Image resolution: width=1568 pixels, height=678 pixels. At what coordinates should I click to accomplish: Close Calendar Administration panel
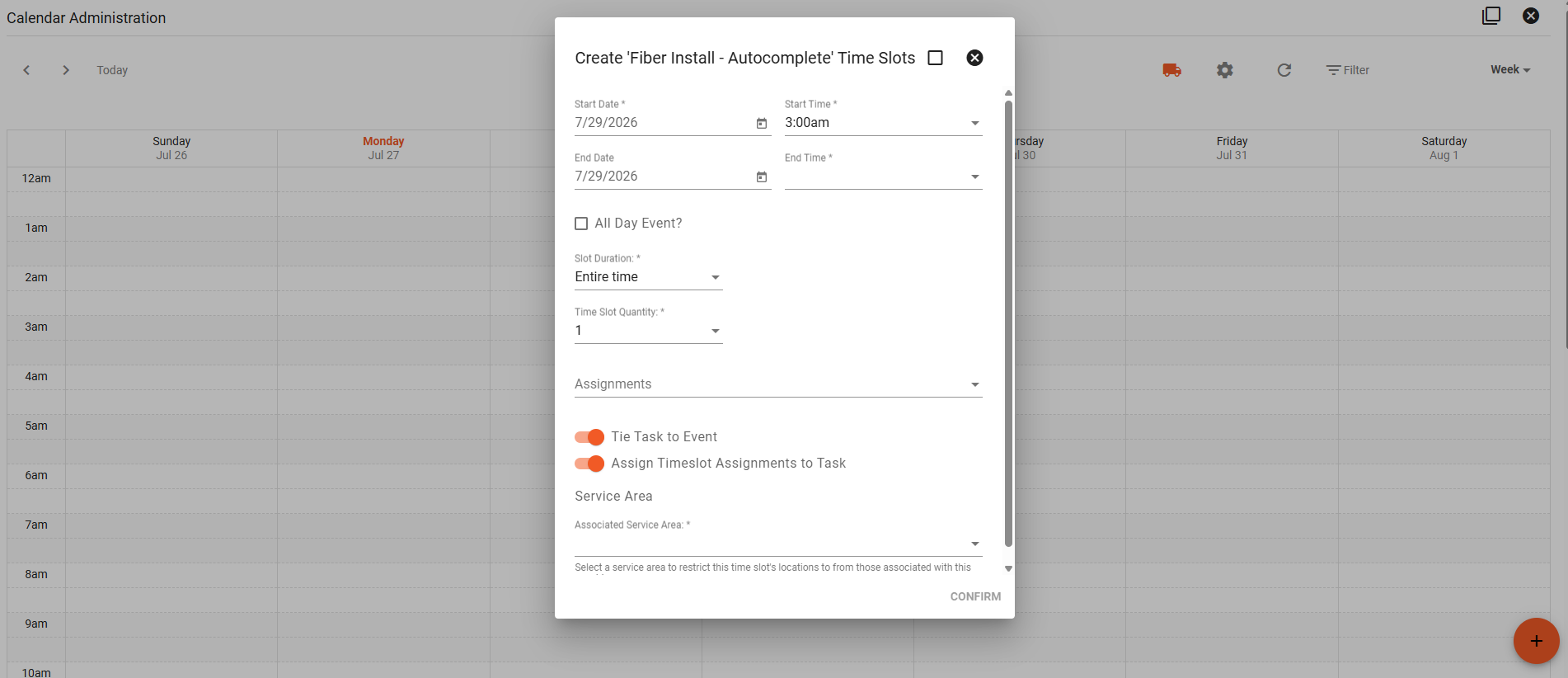(x=1531, y=16)
